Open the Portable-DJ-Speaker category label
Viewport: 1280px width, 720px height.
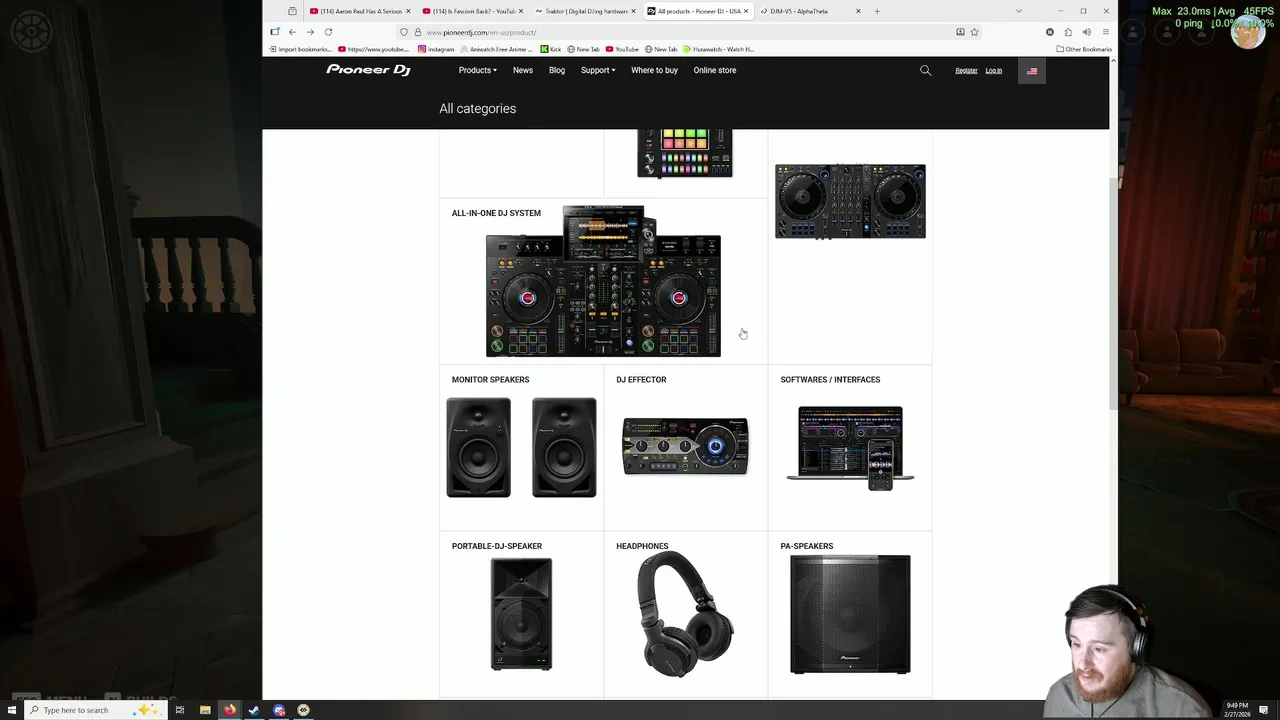click(497, 546)
